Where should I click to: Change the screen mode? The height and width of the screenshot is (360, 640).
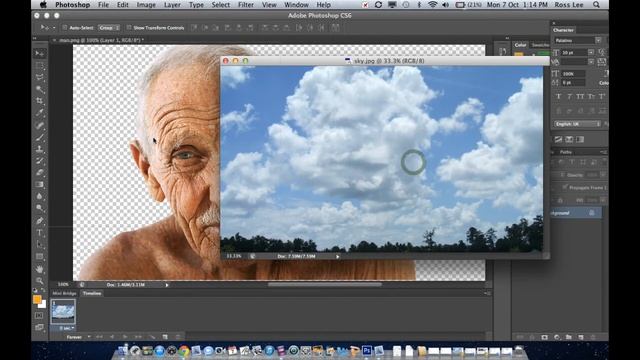39,327
